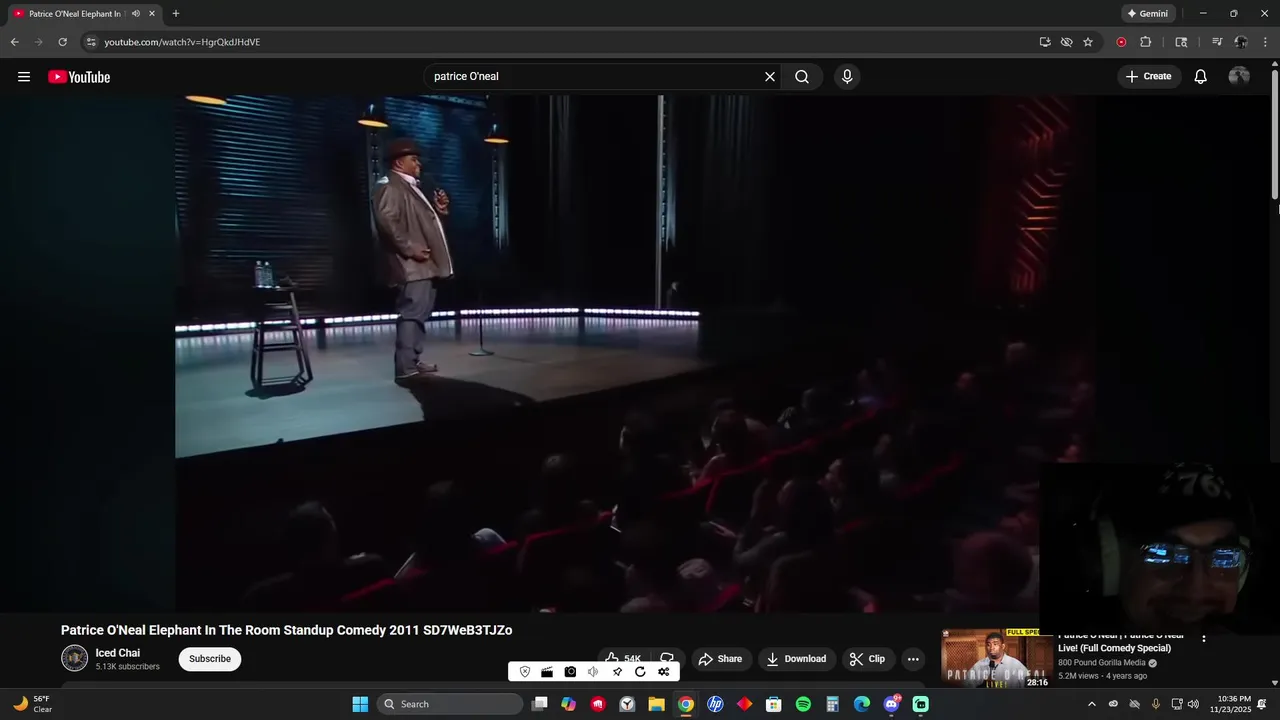Viewport: 1280px width, 720px height.
Task: Open Task View on taskbar
Action: (x=540, y=704)
